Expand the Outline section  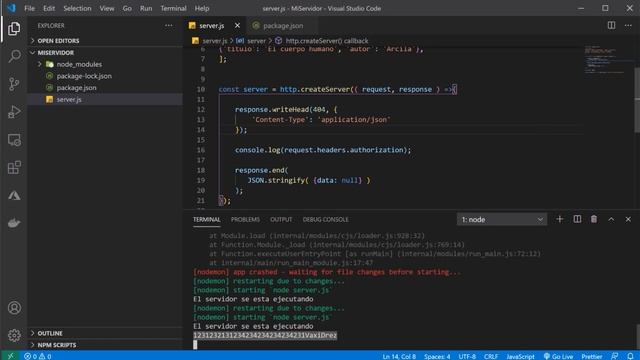click(x=105, y=333)
